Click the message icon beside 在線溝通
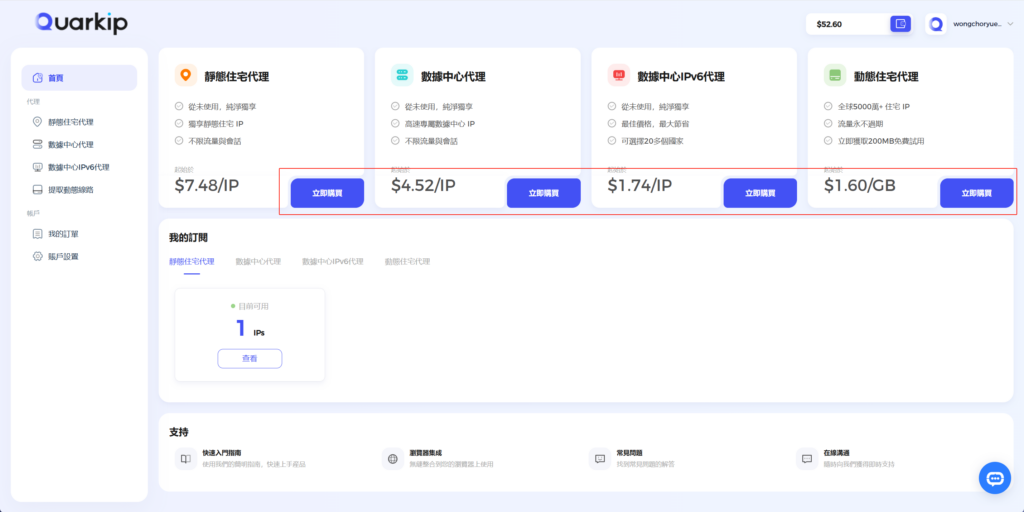1024x512 pixels. (x=807, y=458)
